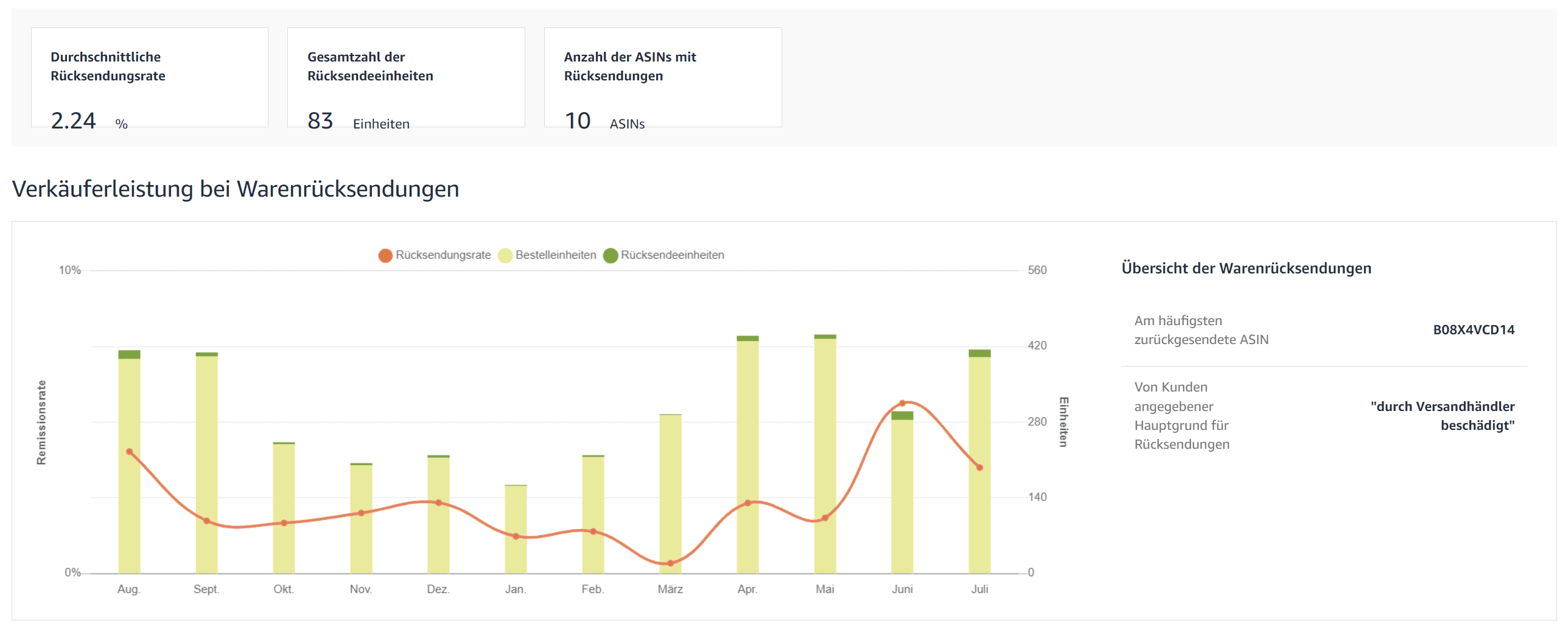Click the Juni green returned units segment
This screenshot has width=1568, height=629.
click(902, 416)
